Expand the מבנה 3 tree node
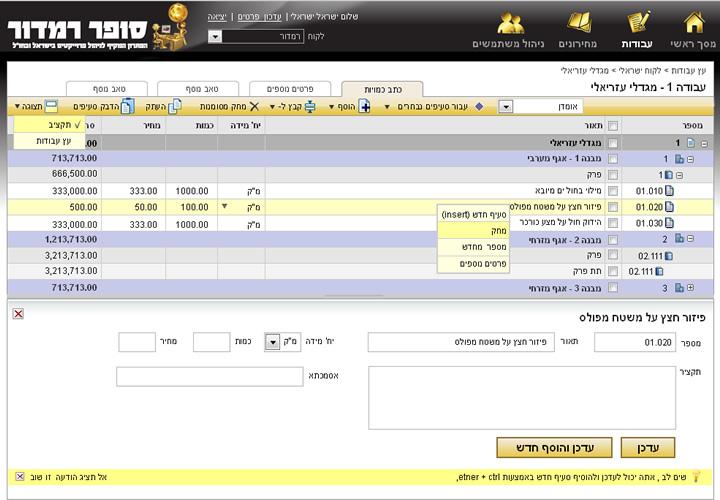Screen dimensions: 720x500 click(690, 288)
